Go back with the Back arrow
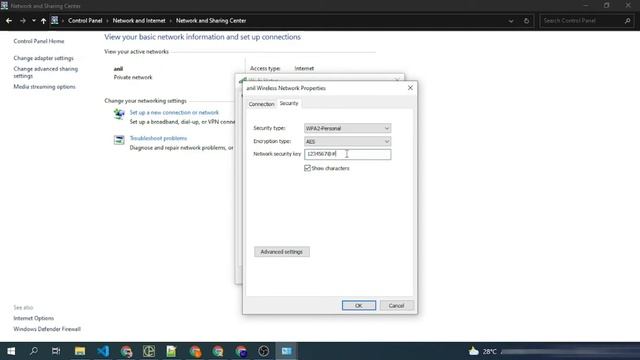 [x=9, y=20]
